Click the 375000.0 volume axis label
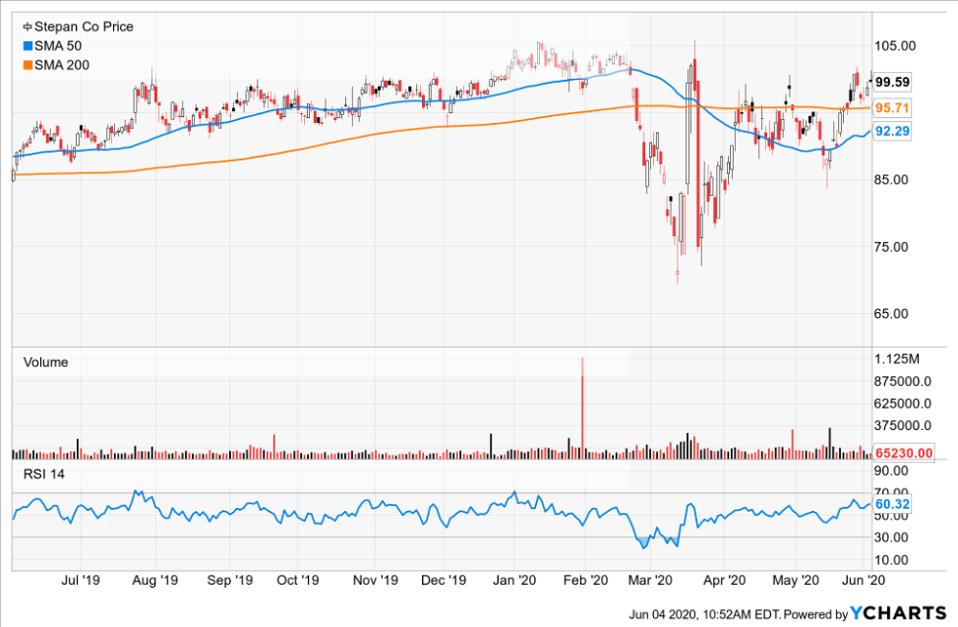The height and width of the screenshot is (627, 958). [903, 425]
